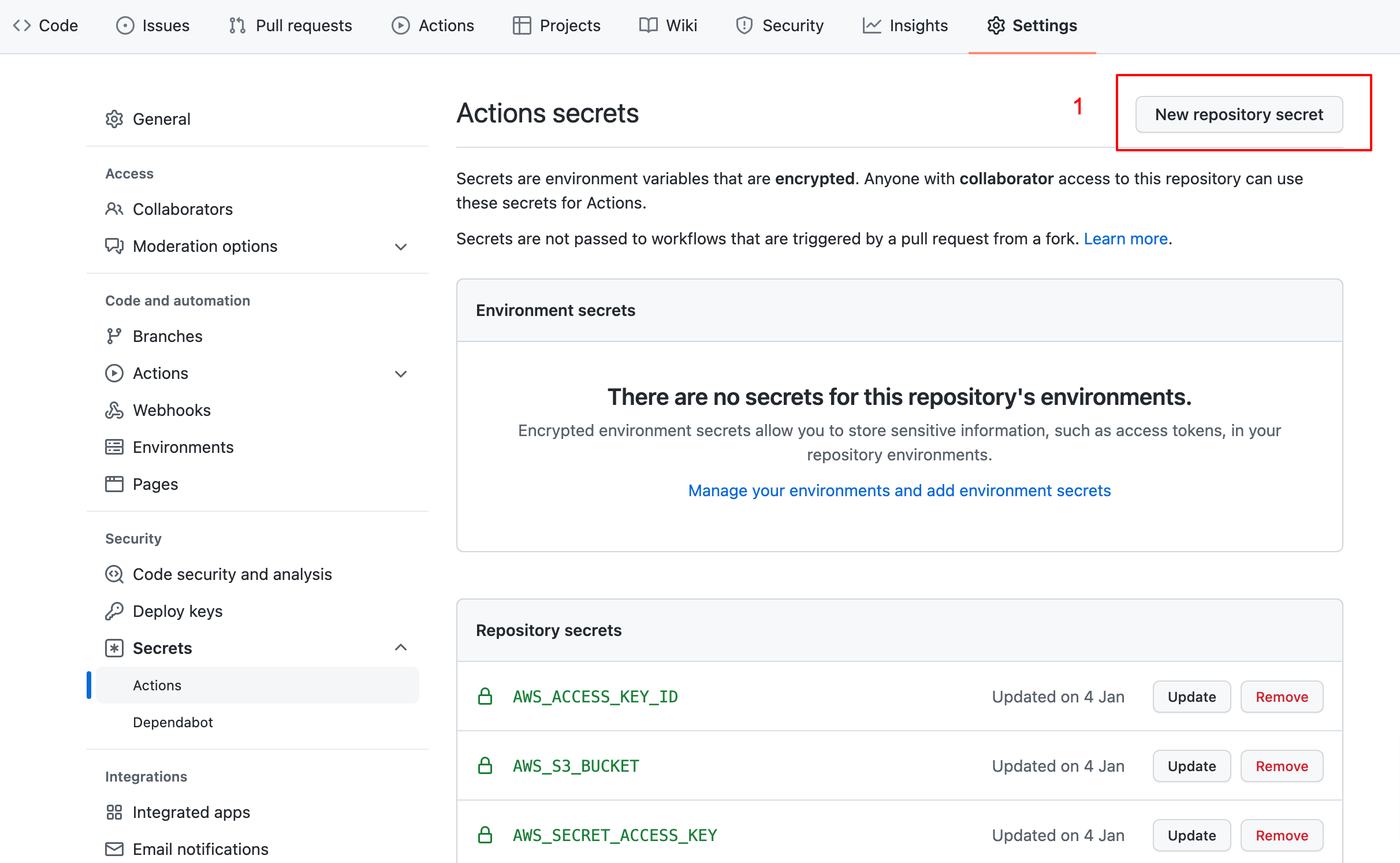Click the Environments server icon
This screenshot has height=863, width=1400.
click(x=114, y=447)
